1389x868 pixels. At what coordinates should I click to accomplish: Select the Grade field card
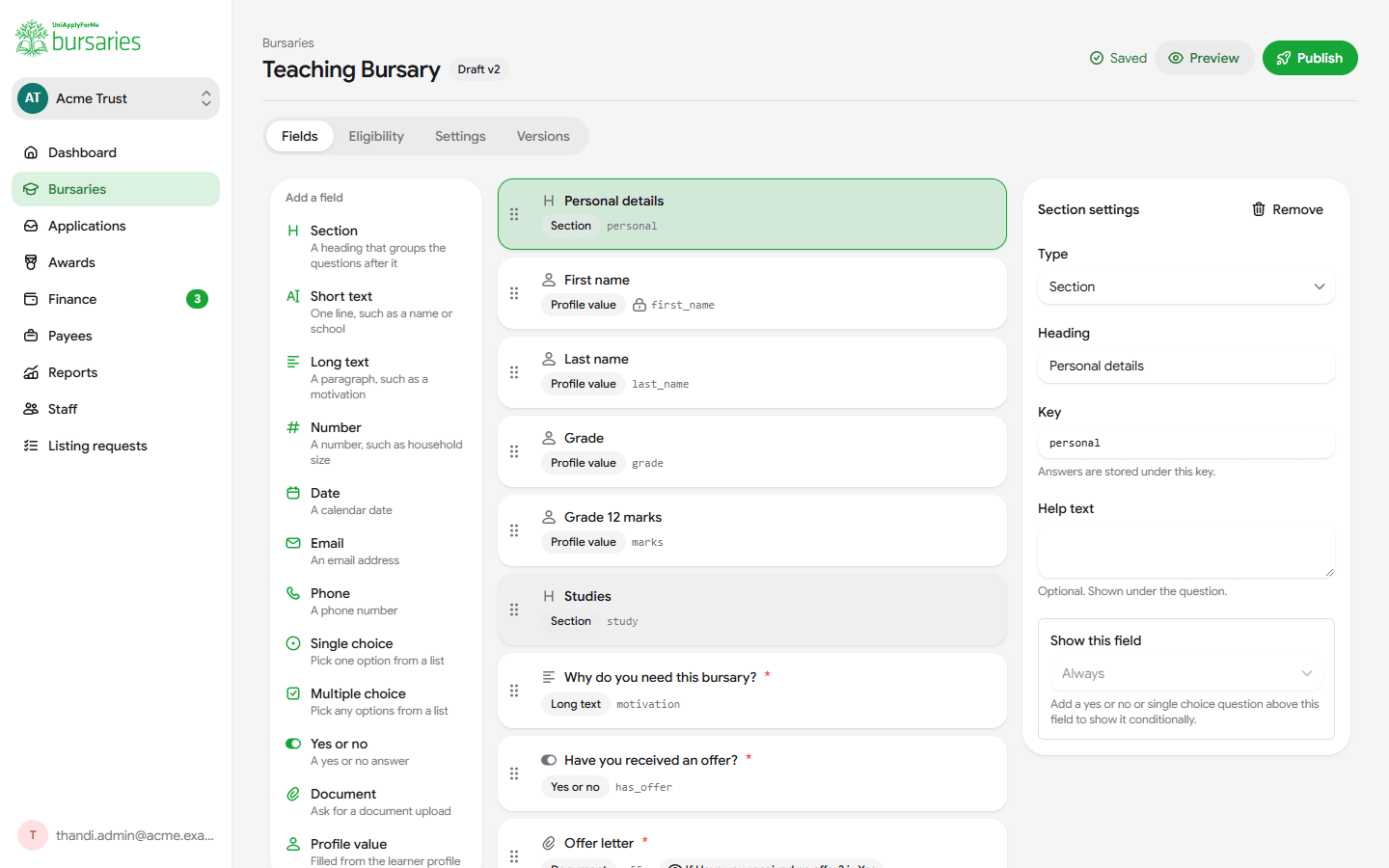pyautogui.click(x=752, y=451)
